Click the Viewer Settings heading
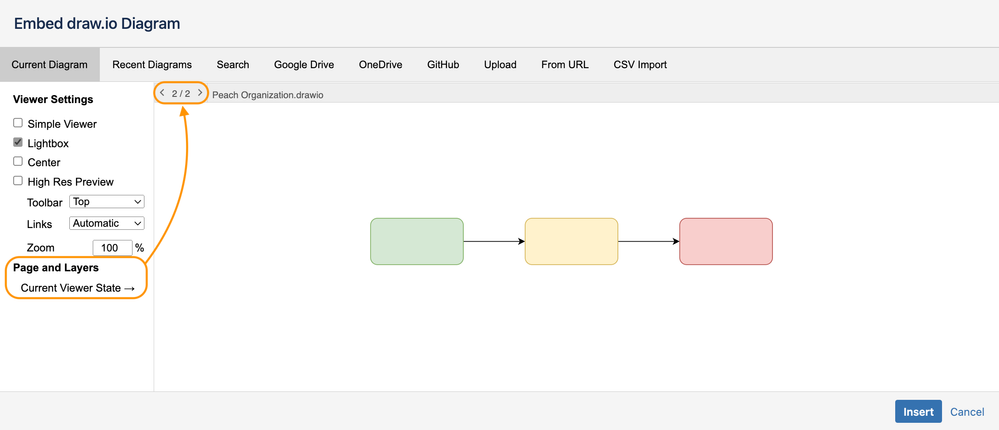 [53, 99]
